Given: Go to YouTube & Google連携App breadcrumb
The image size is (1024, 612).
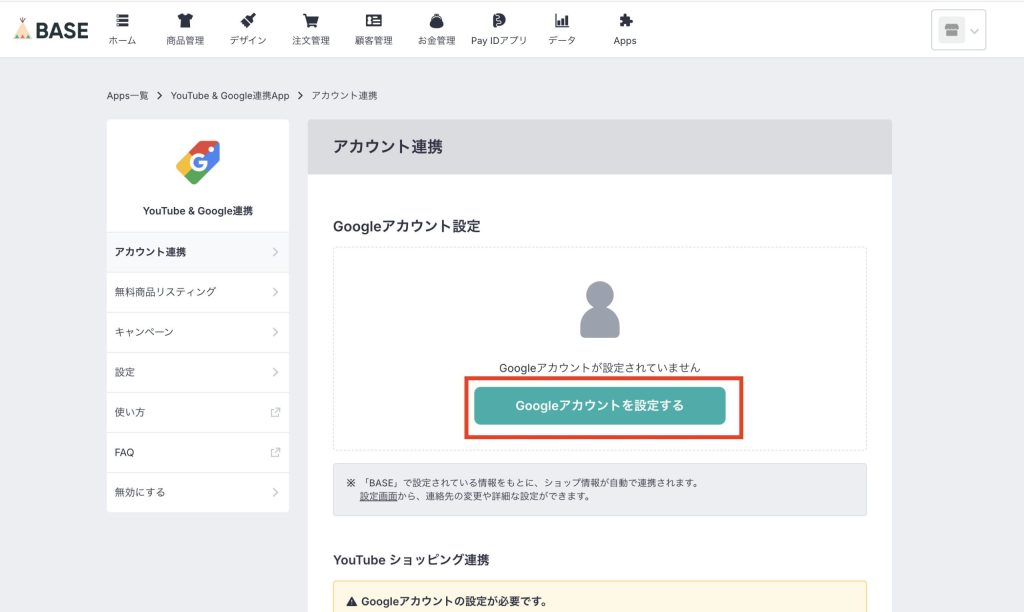Looking at the screenshot, I should tap(230, 95).
